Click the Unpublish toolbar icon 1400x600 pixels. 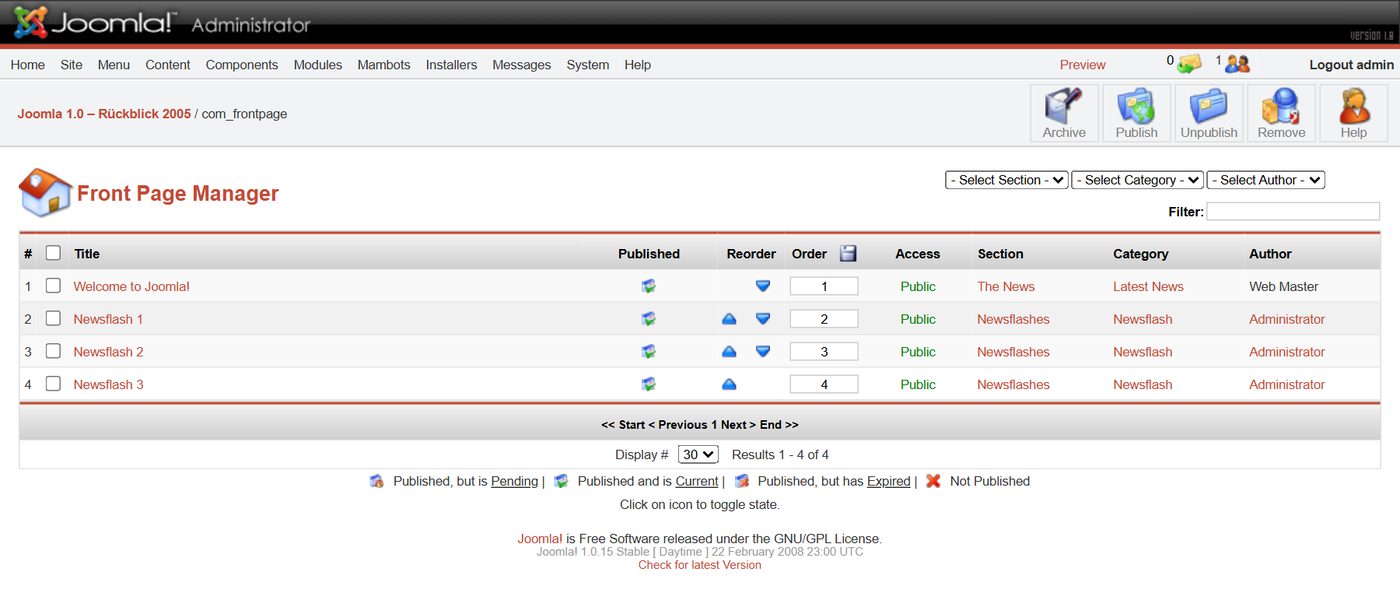1209,113
